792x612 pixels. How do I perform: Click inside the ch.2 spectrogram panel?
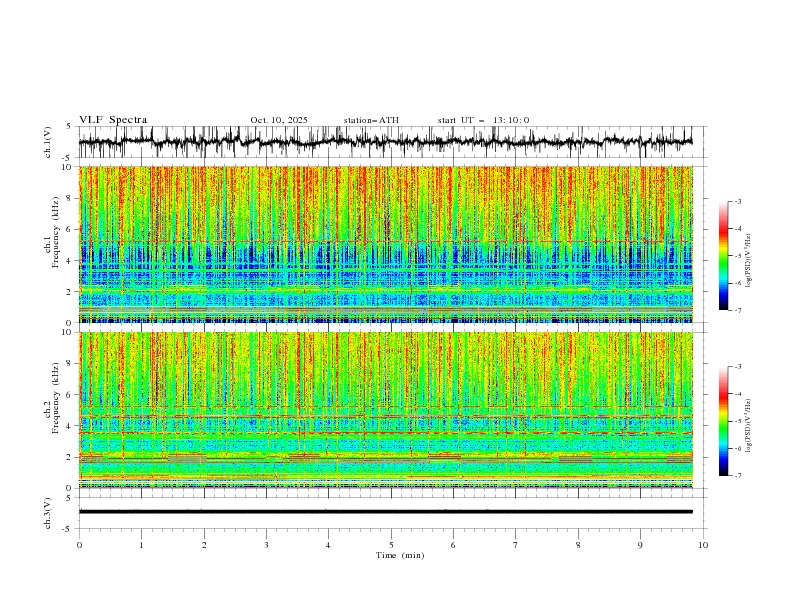[385, 410]
